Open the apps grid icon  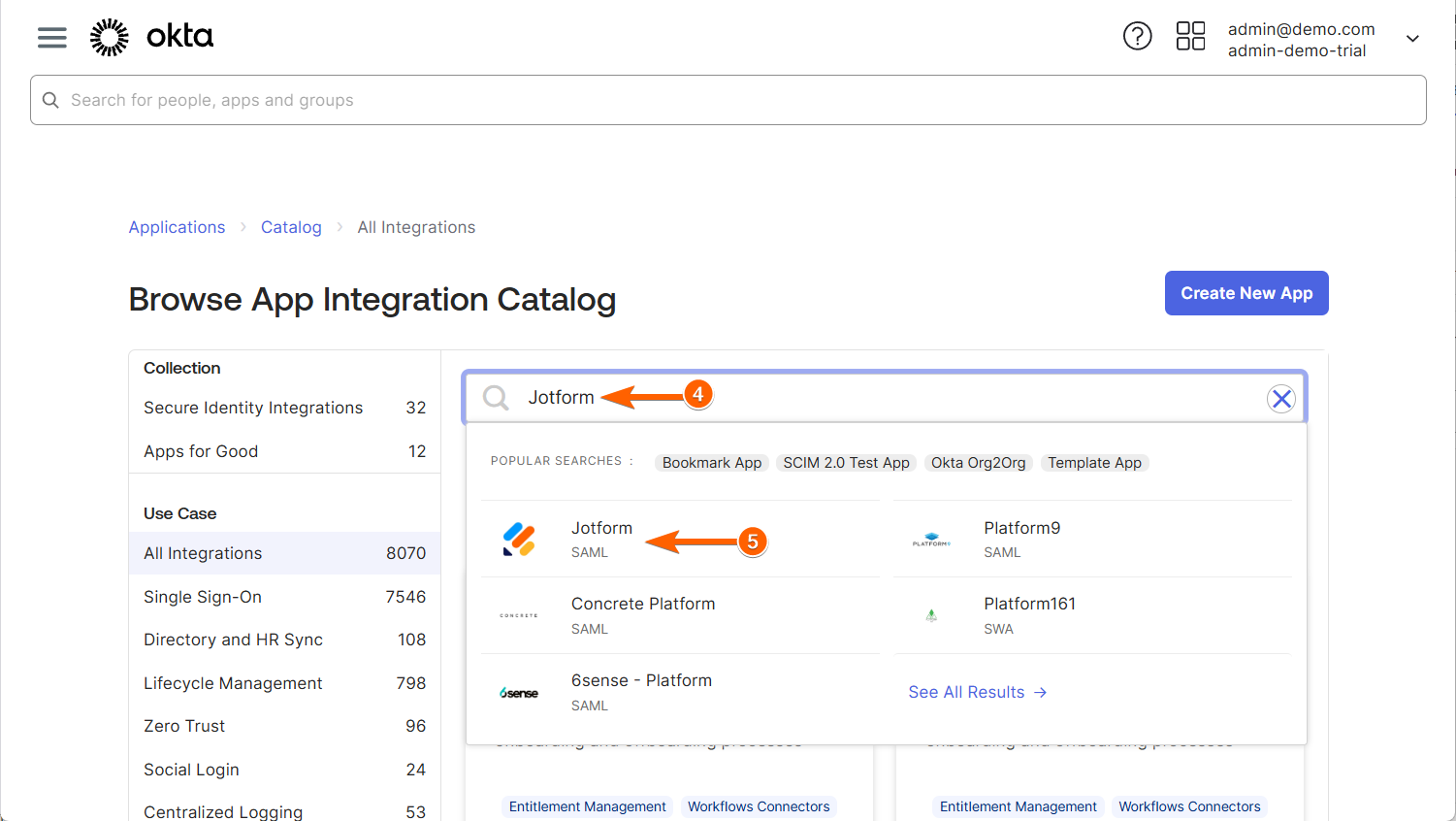pyautogui.click(x=1190, y=37)
